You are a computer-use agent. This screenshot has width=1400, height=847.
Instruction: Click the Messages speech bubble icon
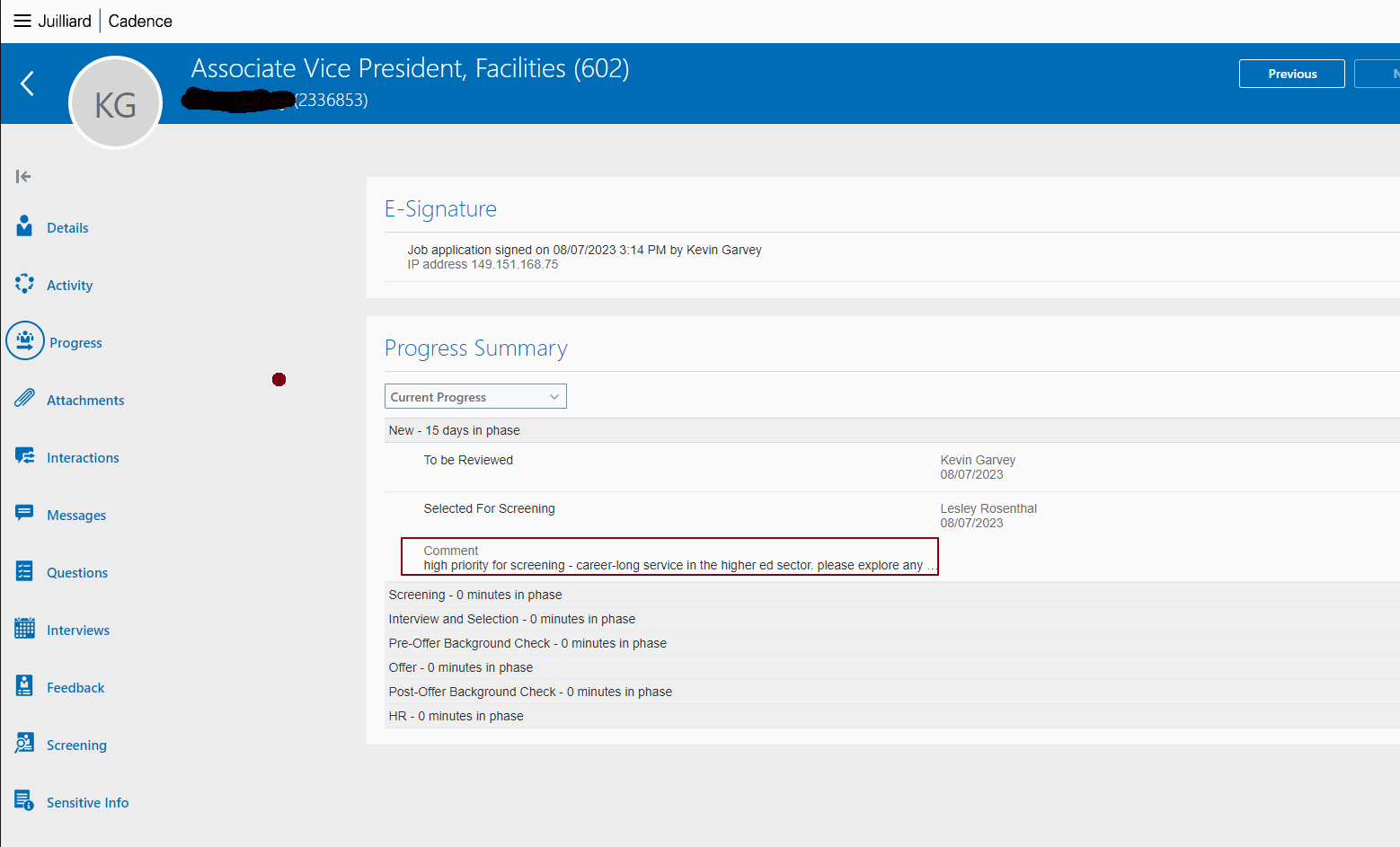pos(24,513)
